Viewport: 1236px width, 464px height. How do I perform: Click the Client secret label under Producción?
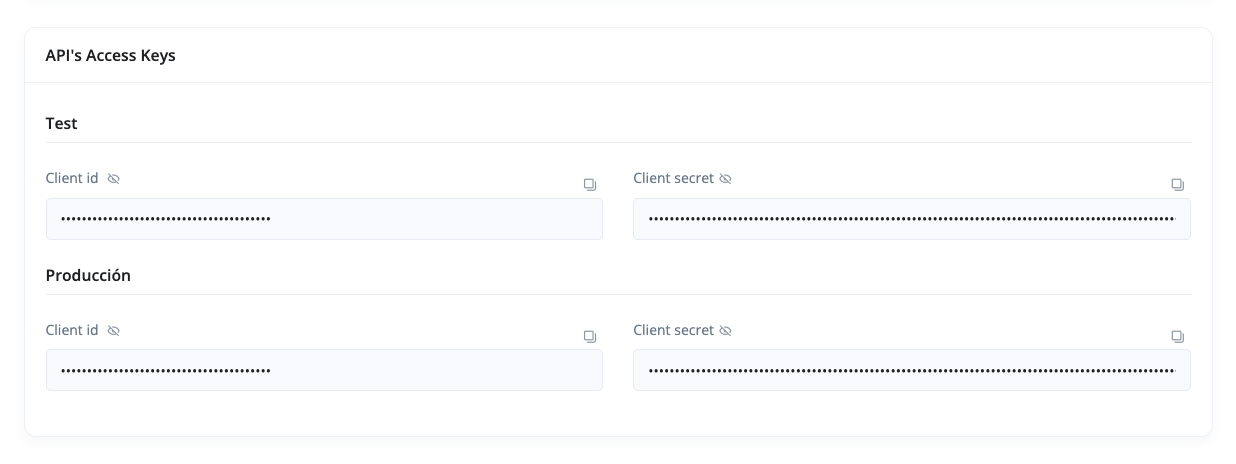point(673,330)
